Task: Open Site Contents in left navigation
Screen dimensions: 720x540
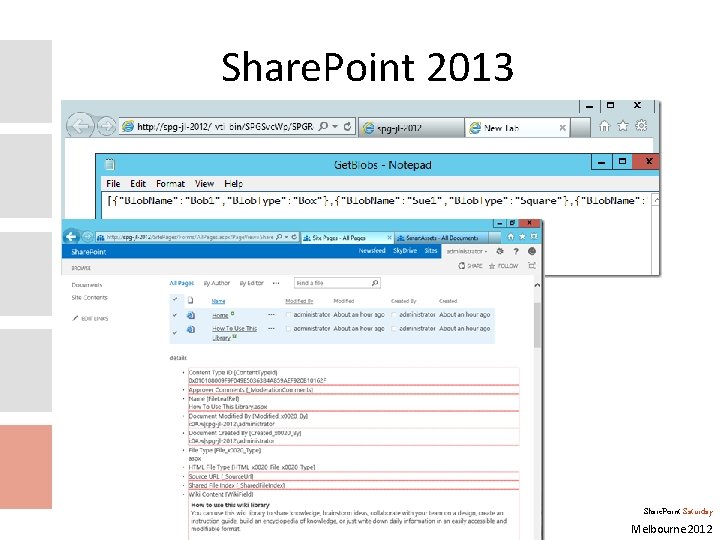Action: [x=90, y=298]
